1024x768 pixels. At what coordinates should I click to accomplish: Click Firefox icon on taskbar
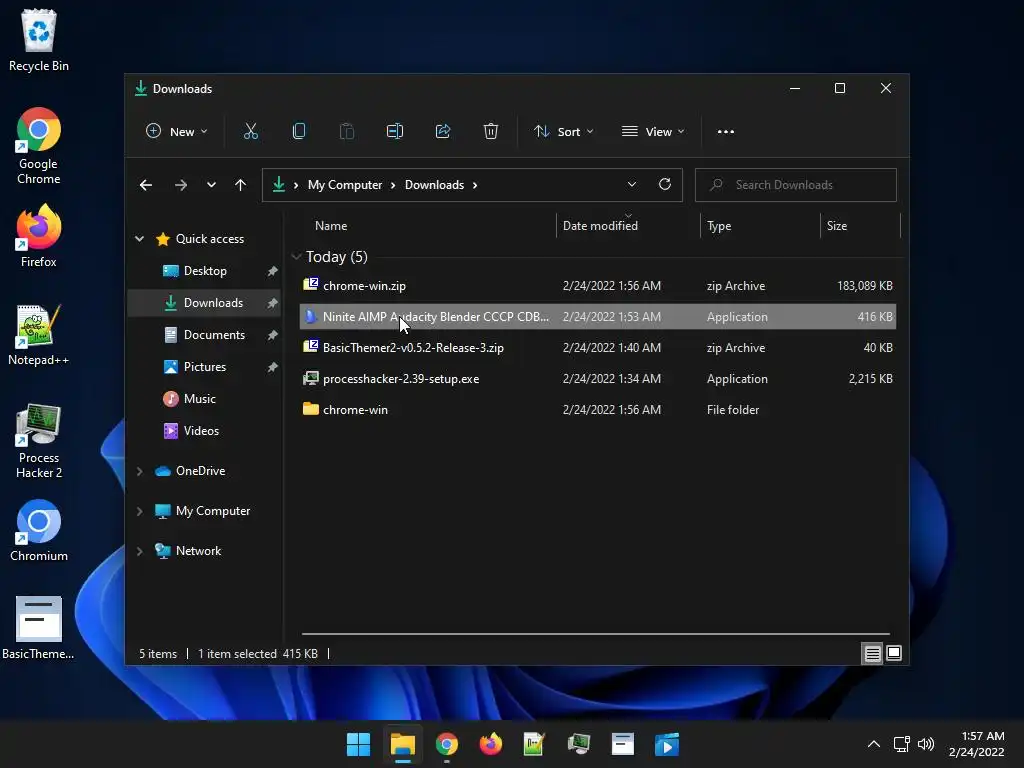coord(490,744)
